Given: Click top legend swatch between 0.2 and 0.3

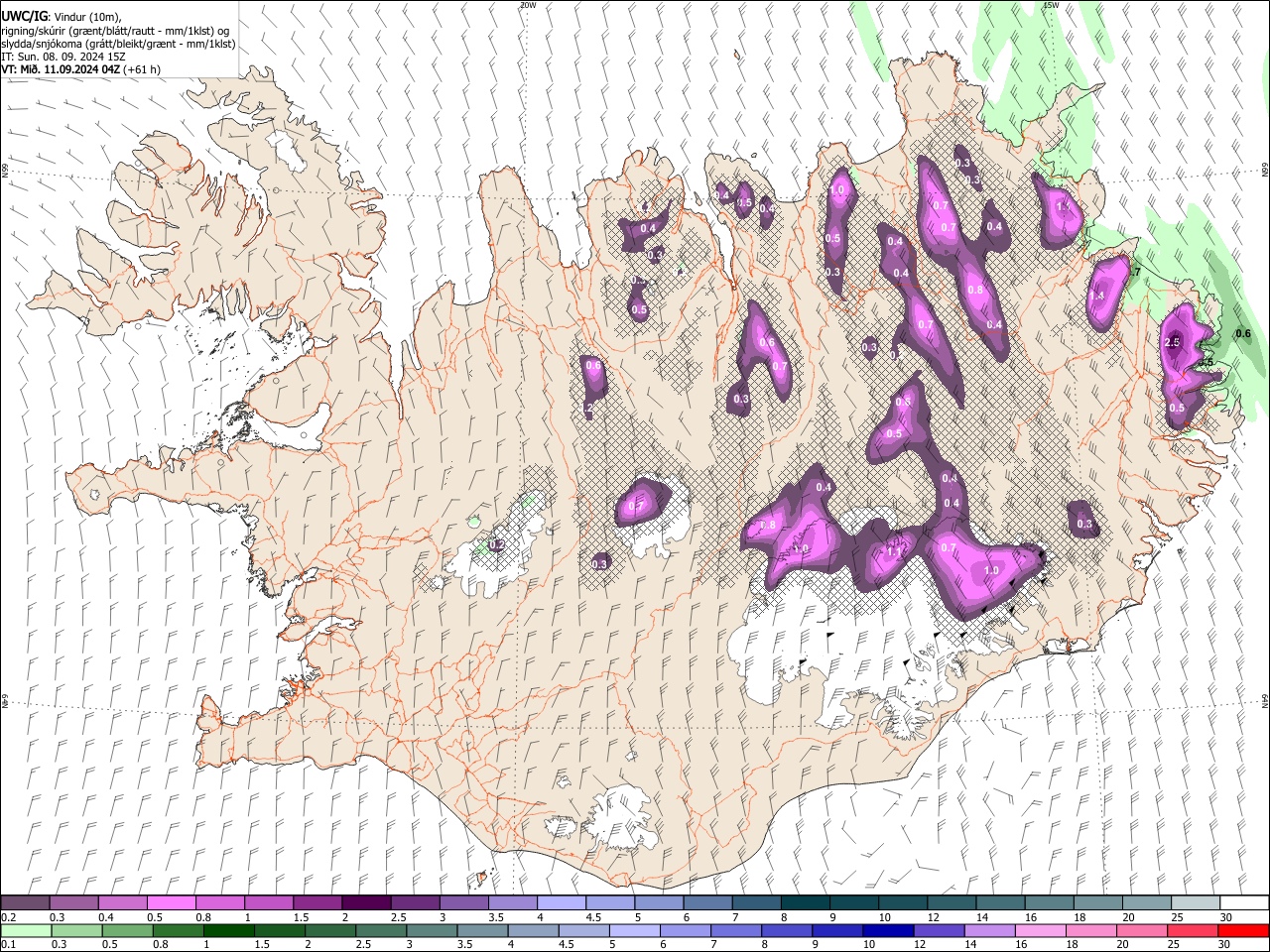Looking at the screenshot, I should pyautogui.click(x=25, y=902).
